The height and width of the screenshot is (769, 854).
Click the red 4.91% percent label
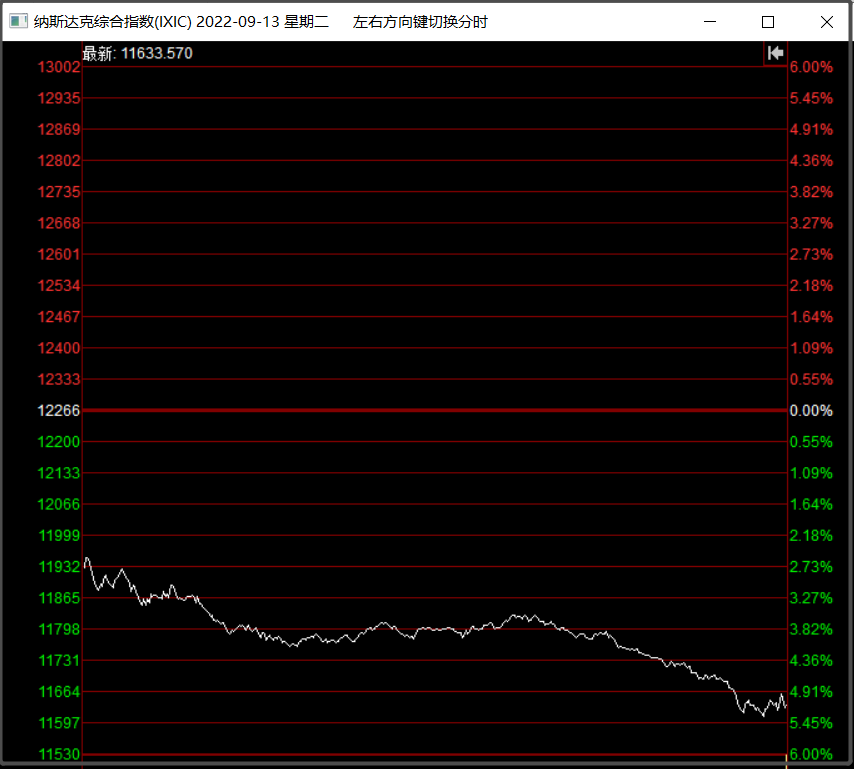pyautogui.click(x=811, y=130)
